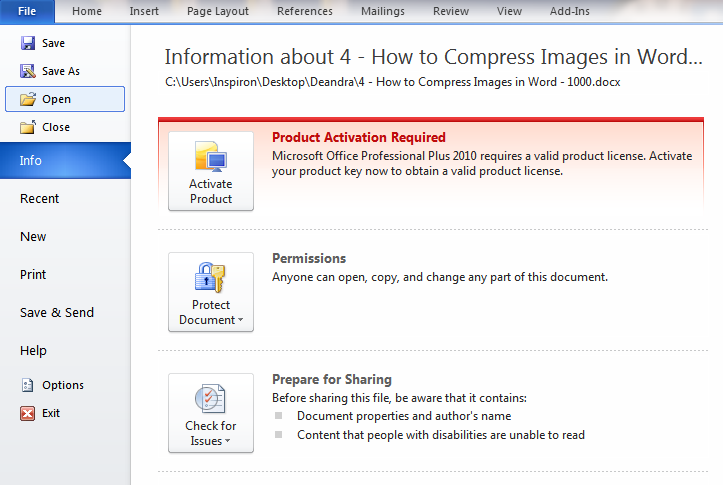Switch to the Review tab
The height and width of the screenshot is (485, 723).
tap(450, 12)
